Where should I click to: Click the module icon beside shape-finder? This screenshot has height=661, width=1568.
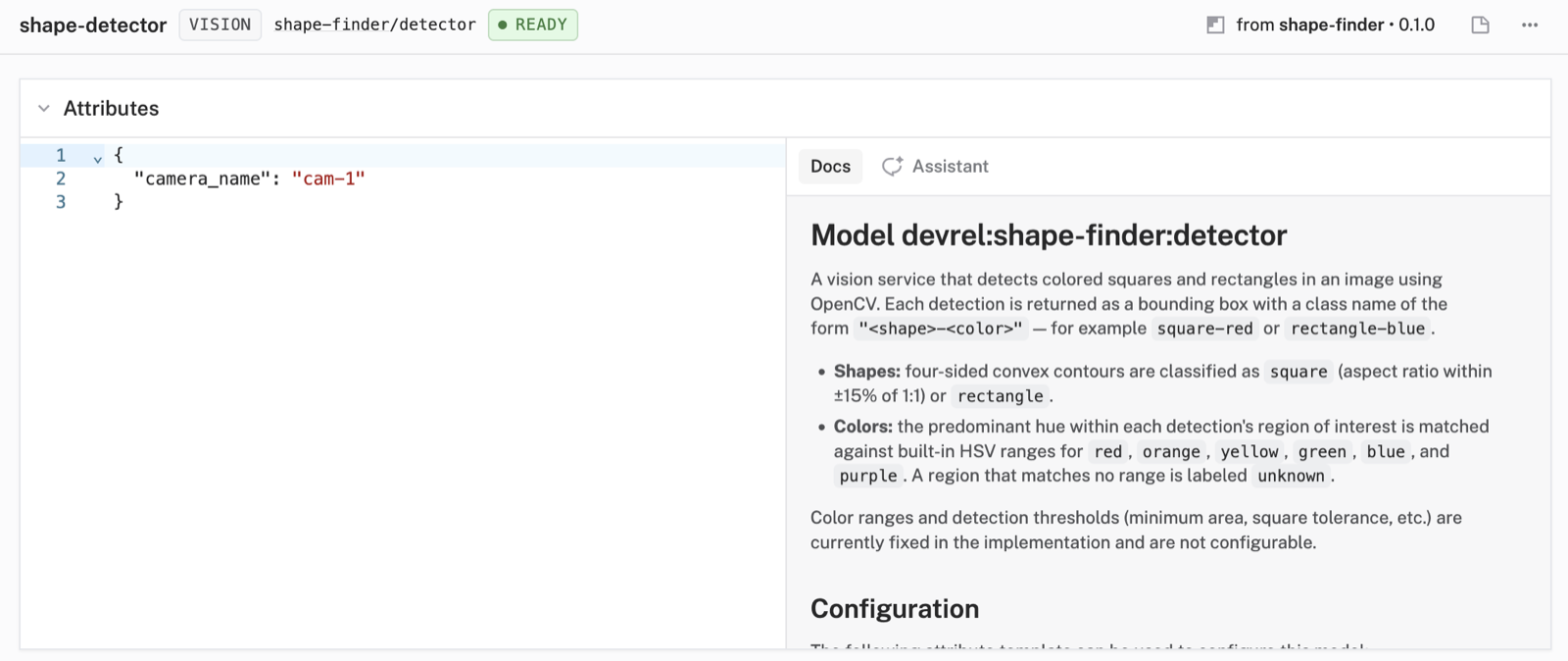[1215, 25]
